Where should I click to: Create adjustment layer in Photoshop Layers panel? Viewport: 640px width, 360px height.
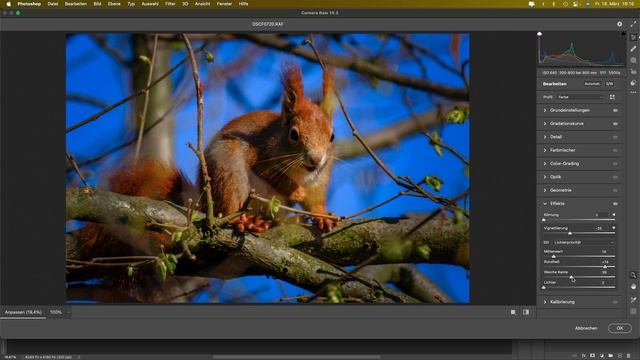click(x=602, y=356)
